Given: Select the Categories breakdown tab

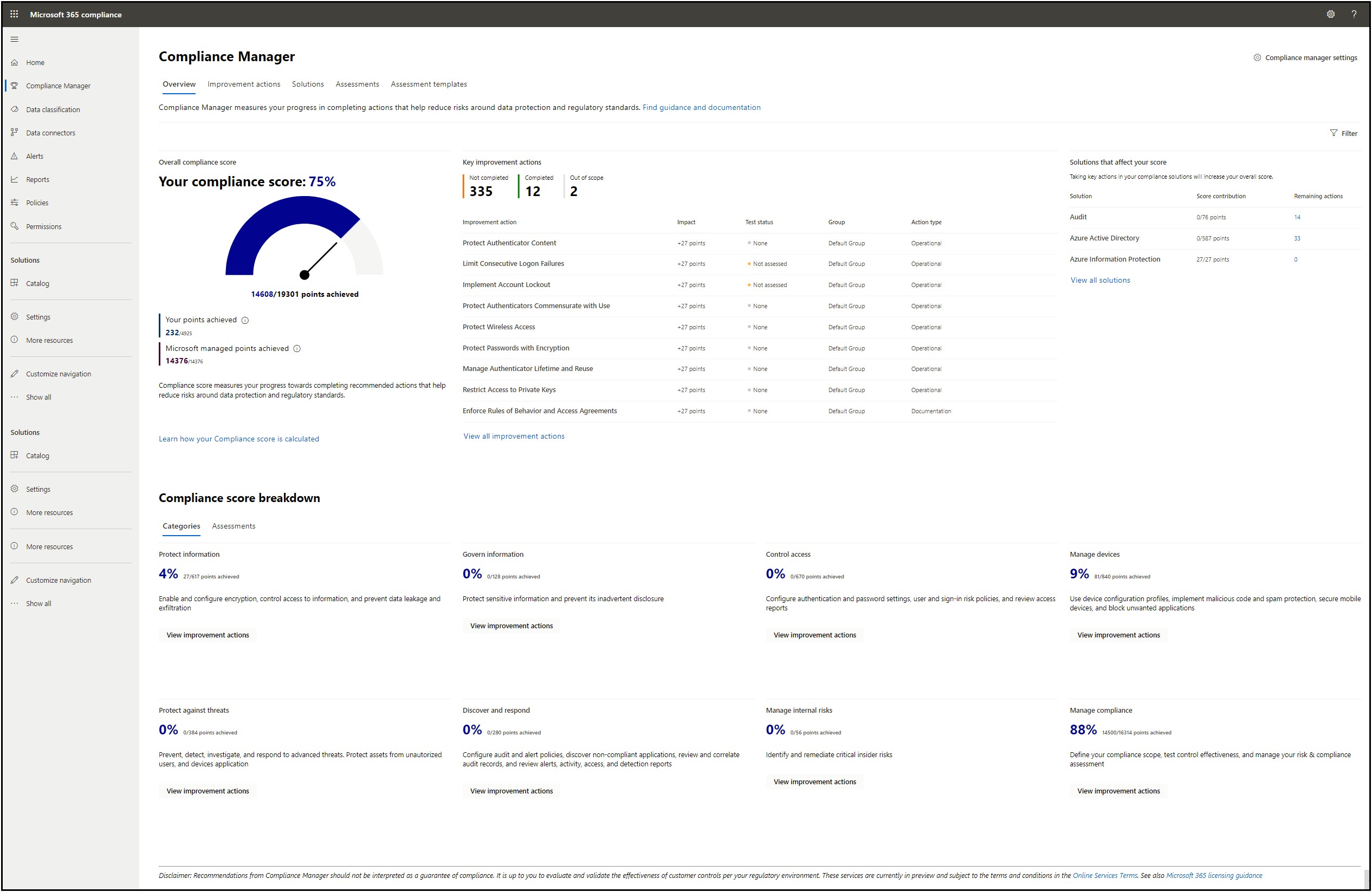Looking at the screenshot, I should tap(182, 526).
